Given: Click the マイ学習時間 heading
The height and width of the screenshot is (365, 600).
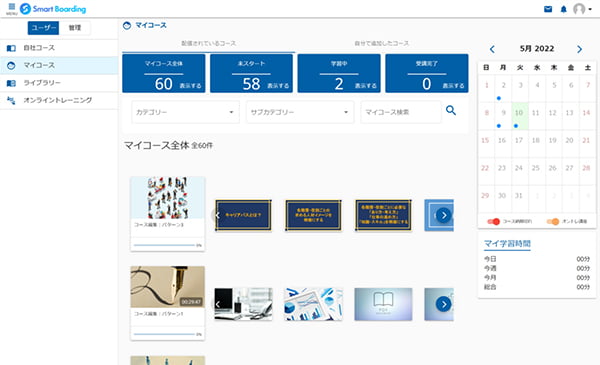Looking at the screenshot, I should pyautogui.click(x=507, y=244).
